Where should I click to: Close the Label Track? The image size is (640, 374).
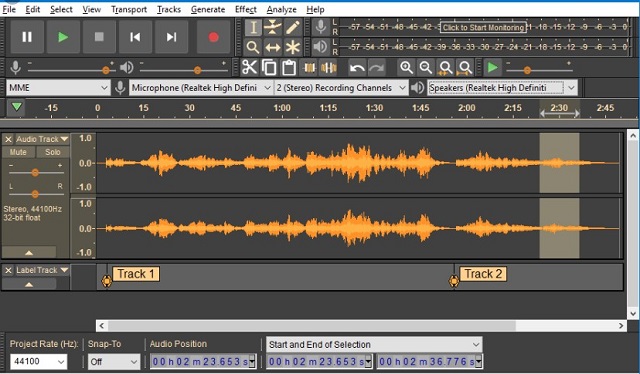[x=8, y=270]
